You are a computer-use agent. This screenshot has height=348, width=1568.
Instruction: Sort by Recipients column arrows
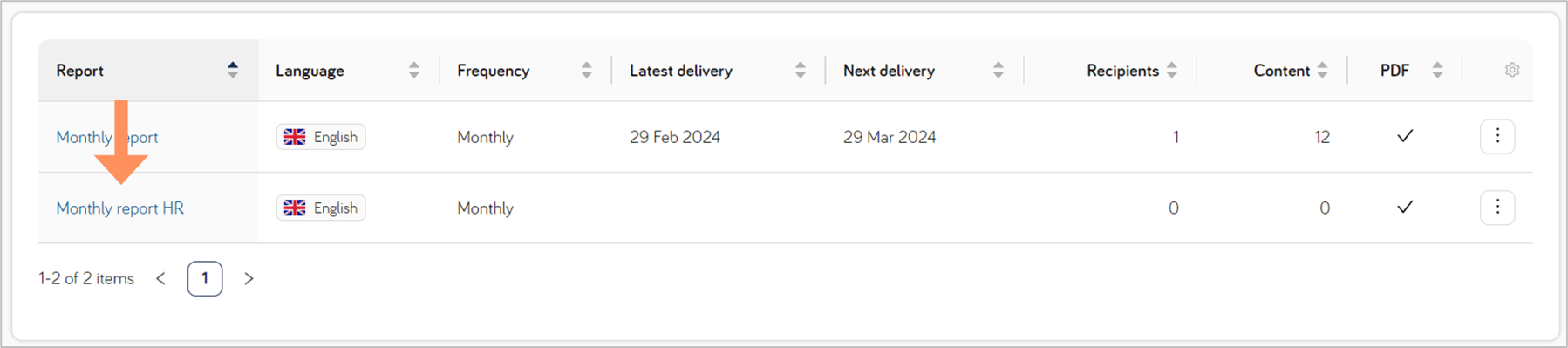coord(1172,70)
